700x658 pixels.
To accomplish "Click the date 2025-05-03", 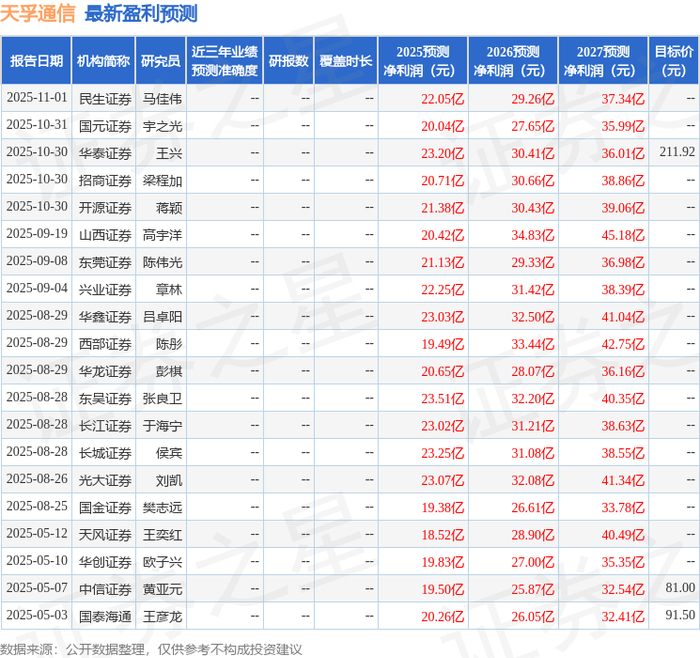I will (37, 615).
